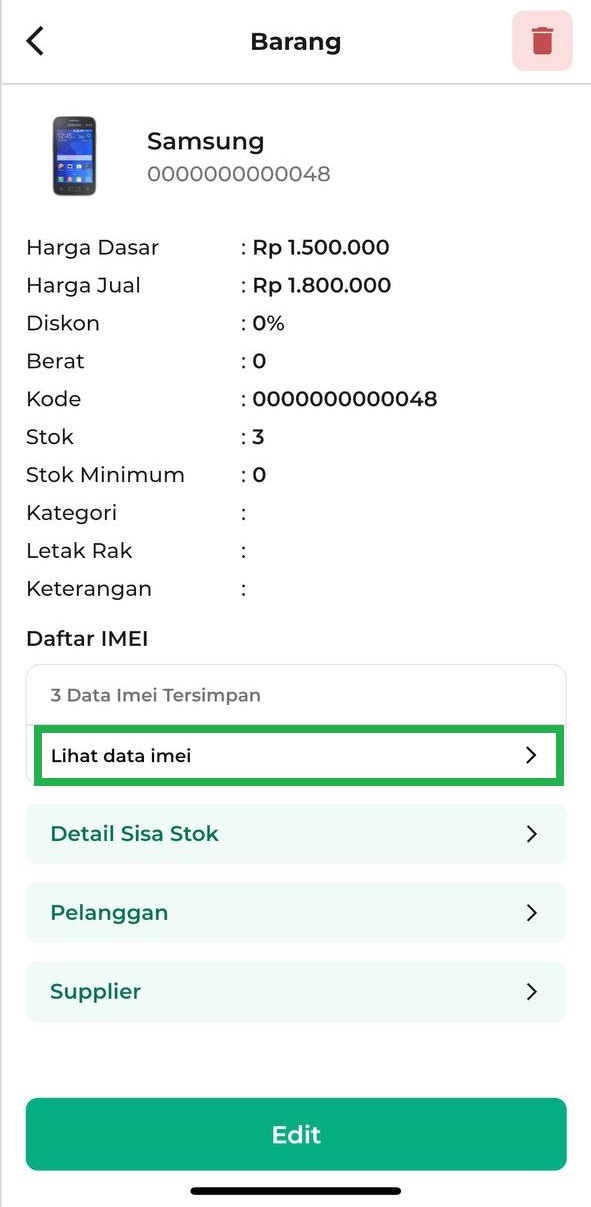The width and height of the screenshot is (591, 1207).
Task: Go back using the top-left arrow
Action: click(x=35, y=41)
